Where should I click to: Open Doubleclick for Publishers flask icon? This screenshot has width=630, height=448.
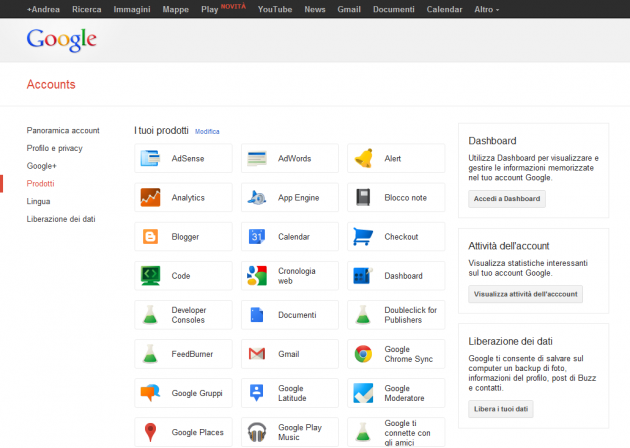pos(363,315)
